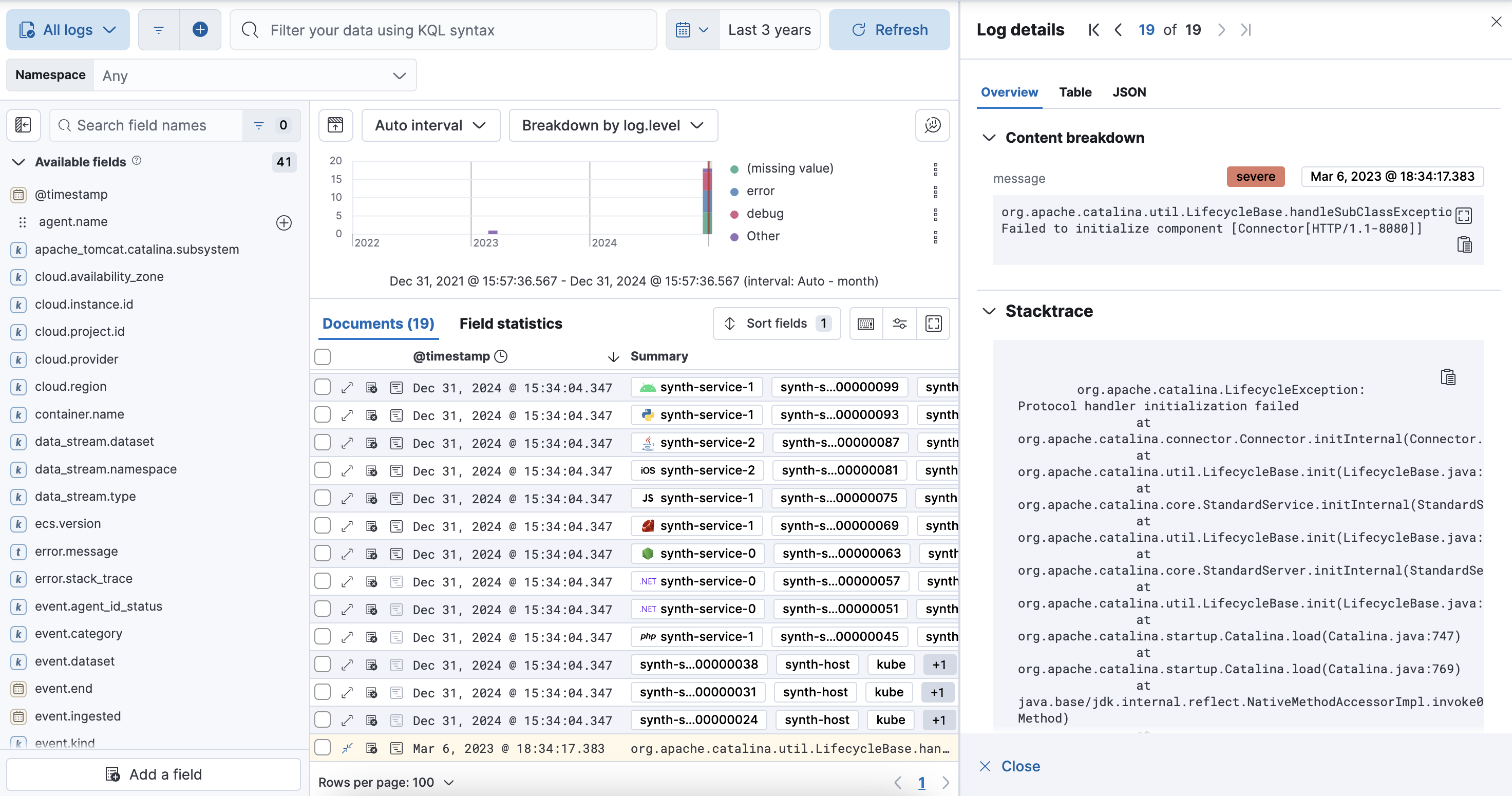Image resolution: width=1512 pixels, height=796 pixels.
Task: Open options for the (missing value) legend item
Action: 936,169
